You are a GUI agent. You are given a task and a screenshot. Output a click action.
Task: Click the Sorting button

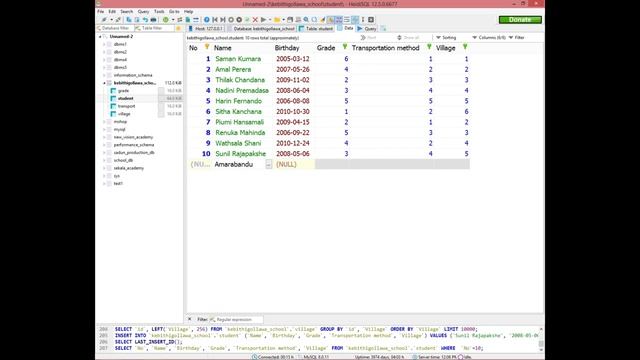(446, 38)
